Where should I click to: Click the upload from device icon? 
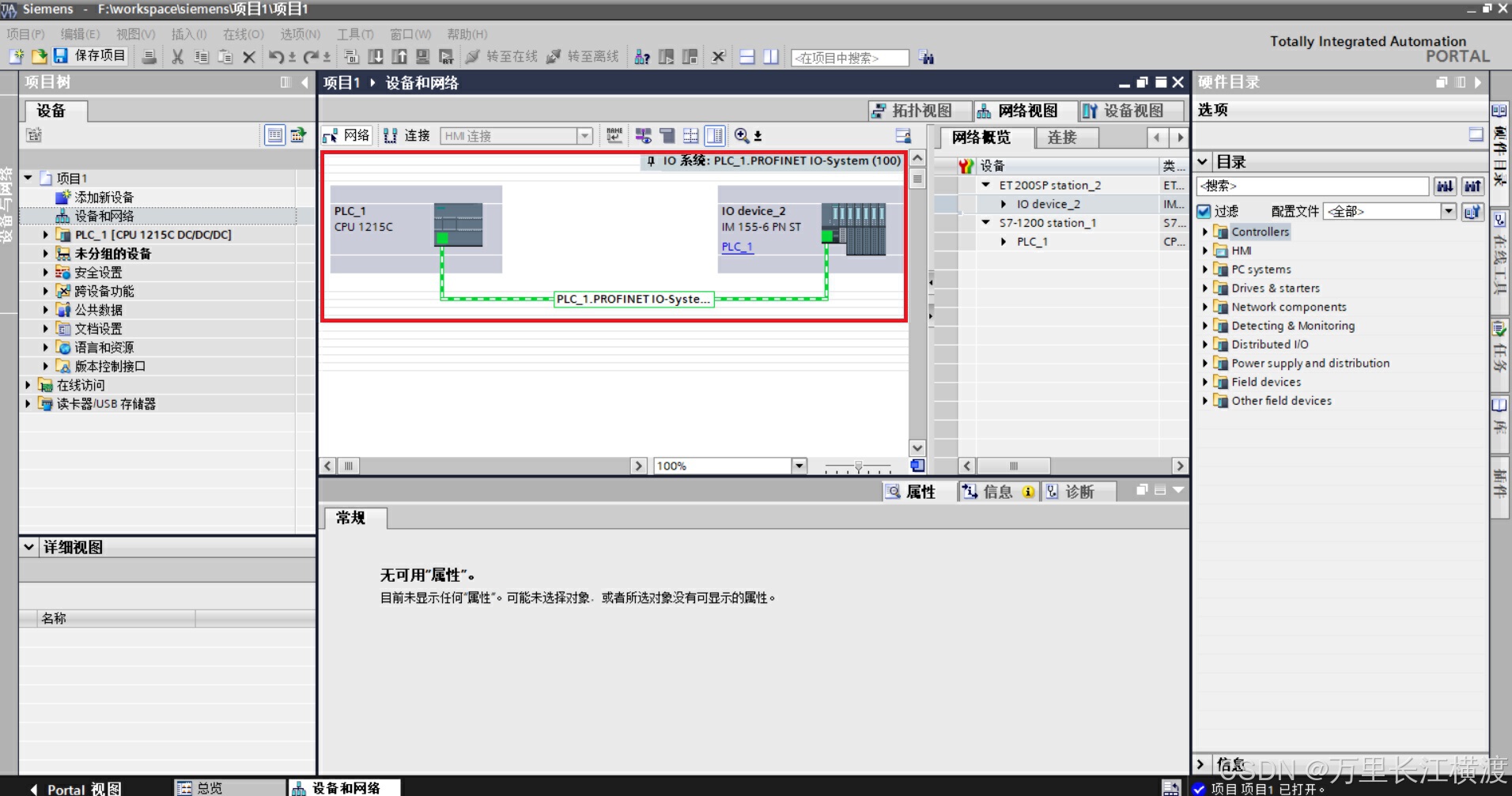[x=399, y=57]
